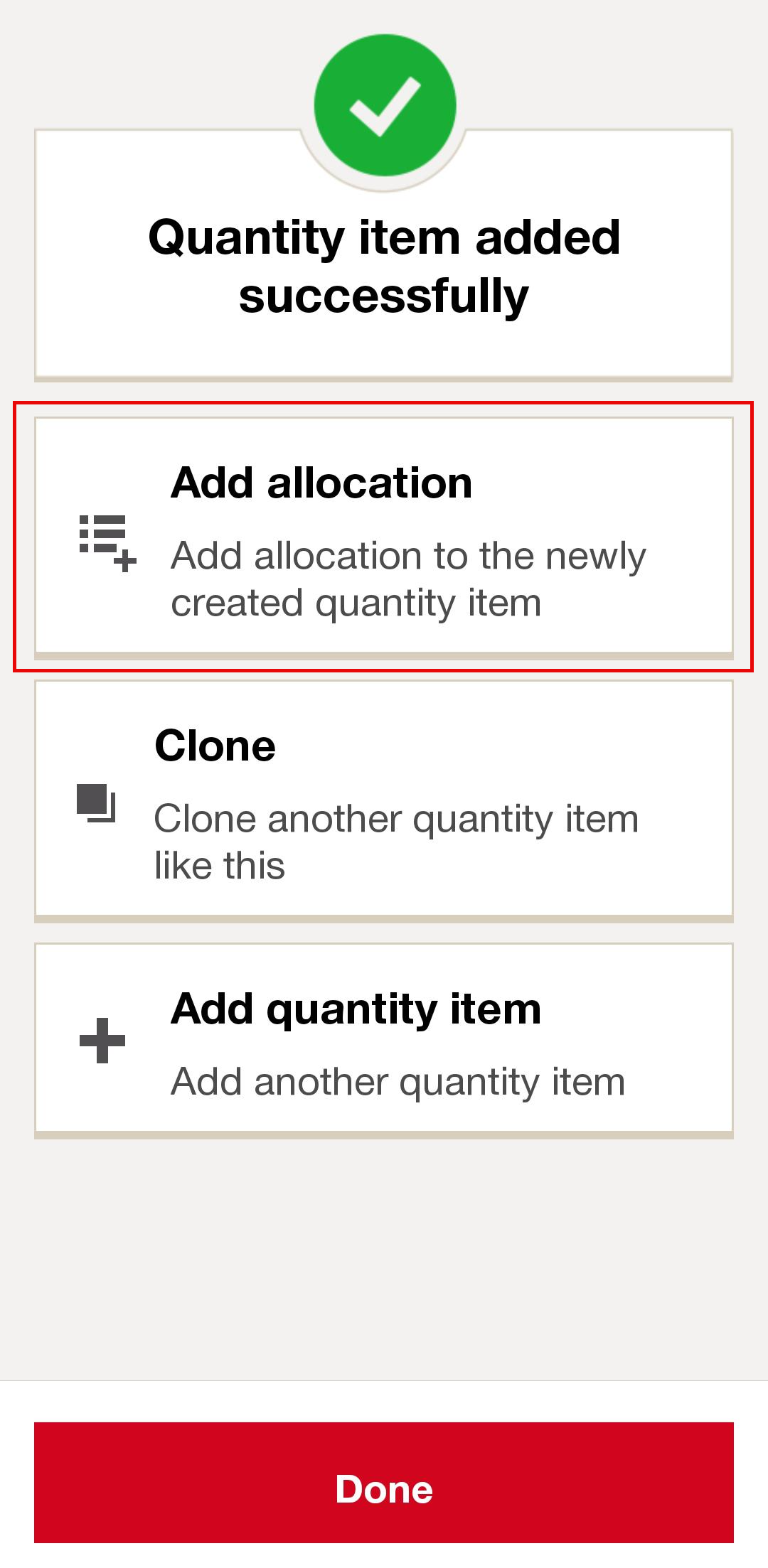Tap the "like this" line under Clone
The height and width of the screenshot is (1568, 768).
click(220, 866)
